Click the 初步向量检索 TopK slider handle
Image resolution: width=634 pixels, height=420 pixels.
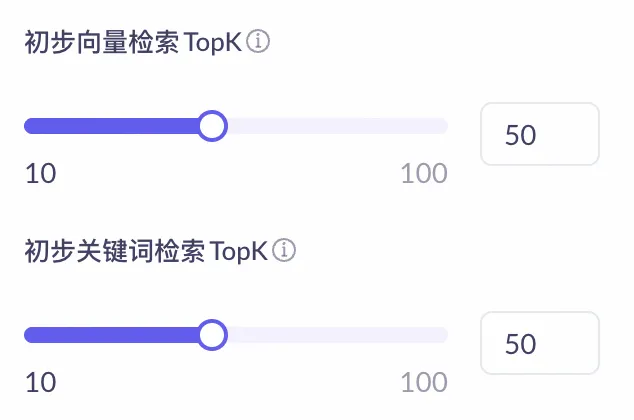(x=212, y=126)
